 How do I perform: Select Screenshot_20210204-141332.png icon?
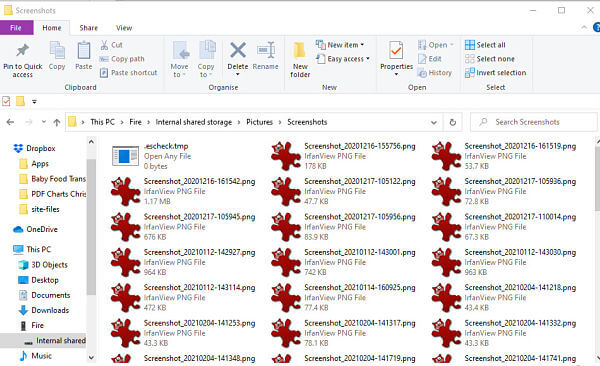pos(446,333)
